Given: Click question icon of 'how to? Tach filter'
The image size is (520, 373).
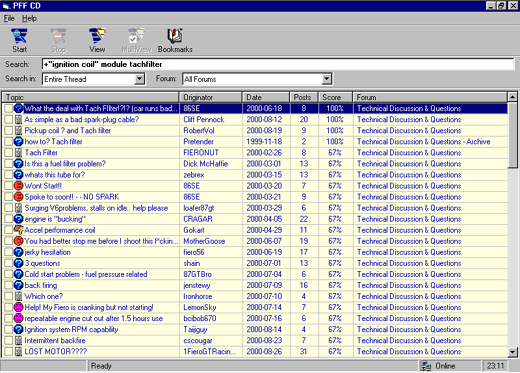Looking at the screenshot, I should click(x=18, y=141).
